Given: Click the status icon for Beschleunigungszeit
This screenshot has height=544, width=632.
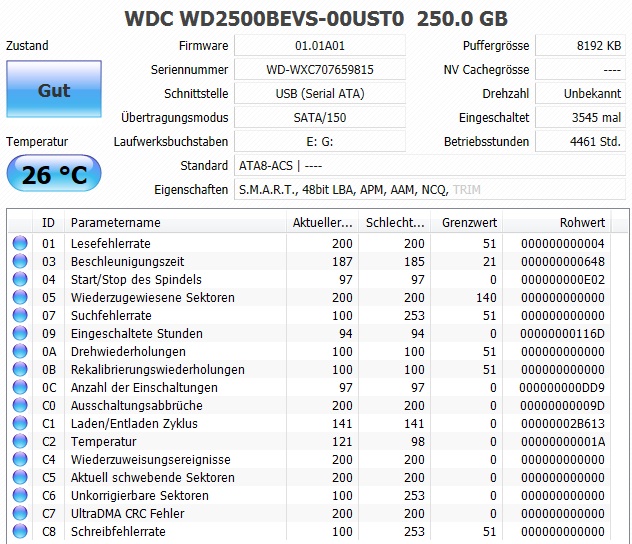Looking at the screenshot, I should 20,262.
